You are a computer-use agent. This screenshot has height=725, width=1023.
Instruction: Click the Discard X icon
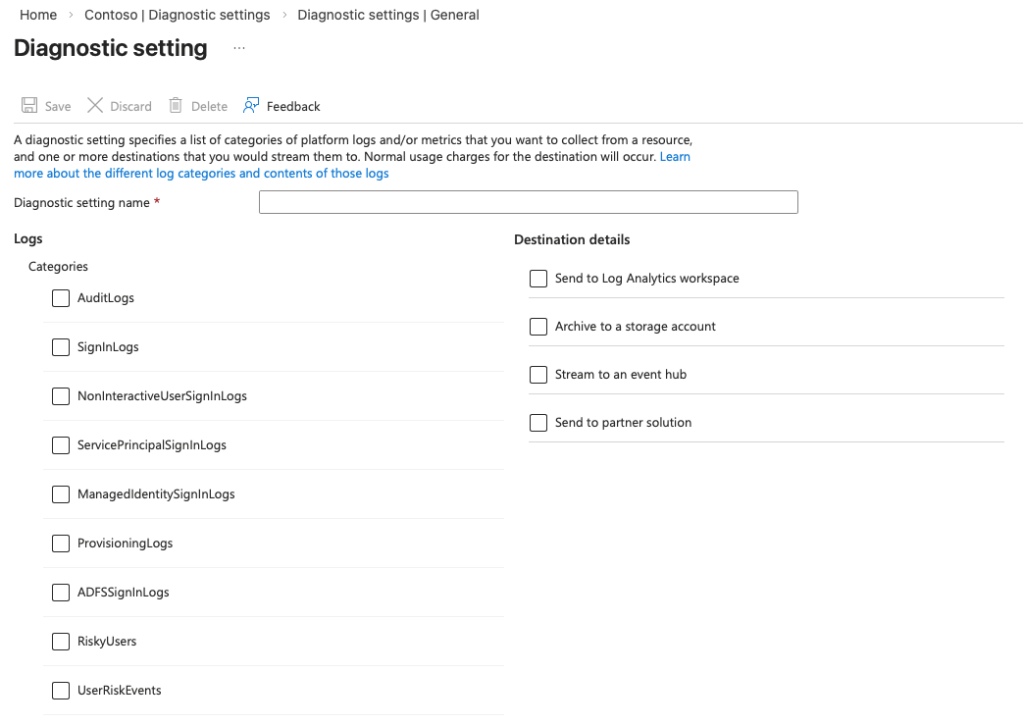(95, 106)
